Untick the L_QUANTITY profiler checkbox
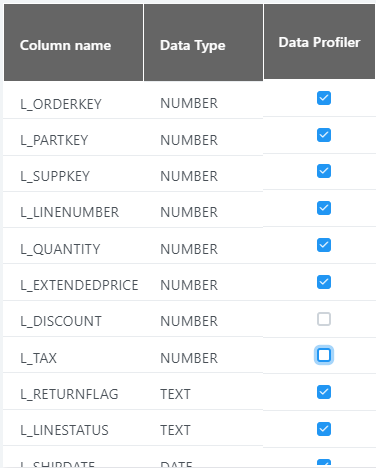This screenshot has width=376, height=468. [x=324, y=245]
